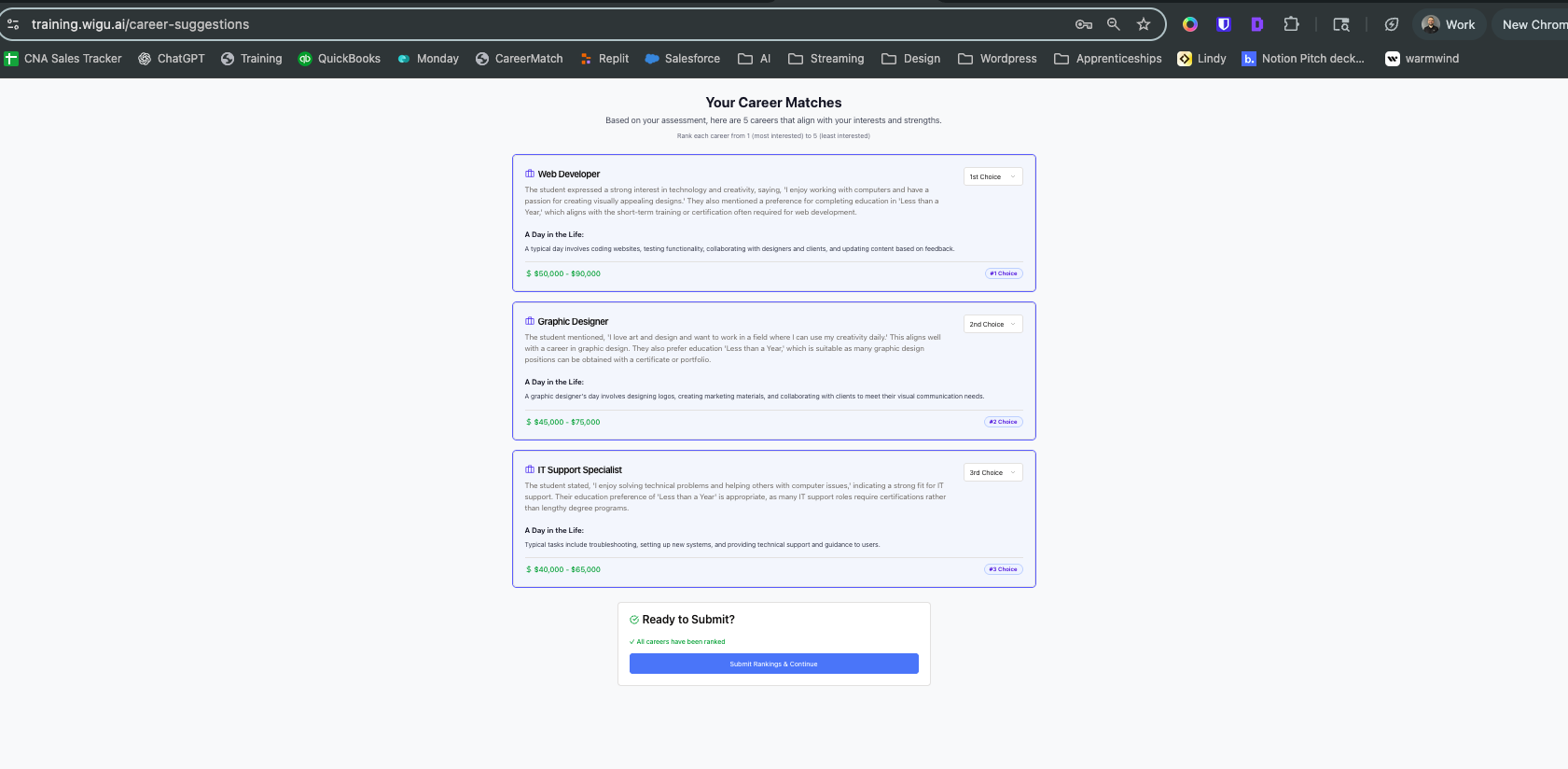1568x769 pixels.
Task: Click the Work profile button
Action: click(1449, 24)
